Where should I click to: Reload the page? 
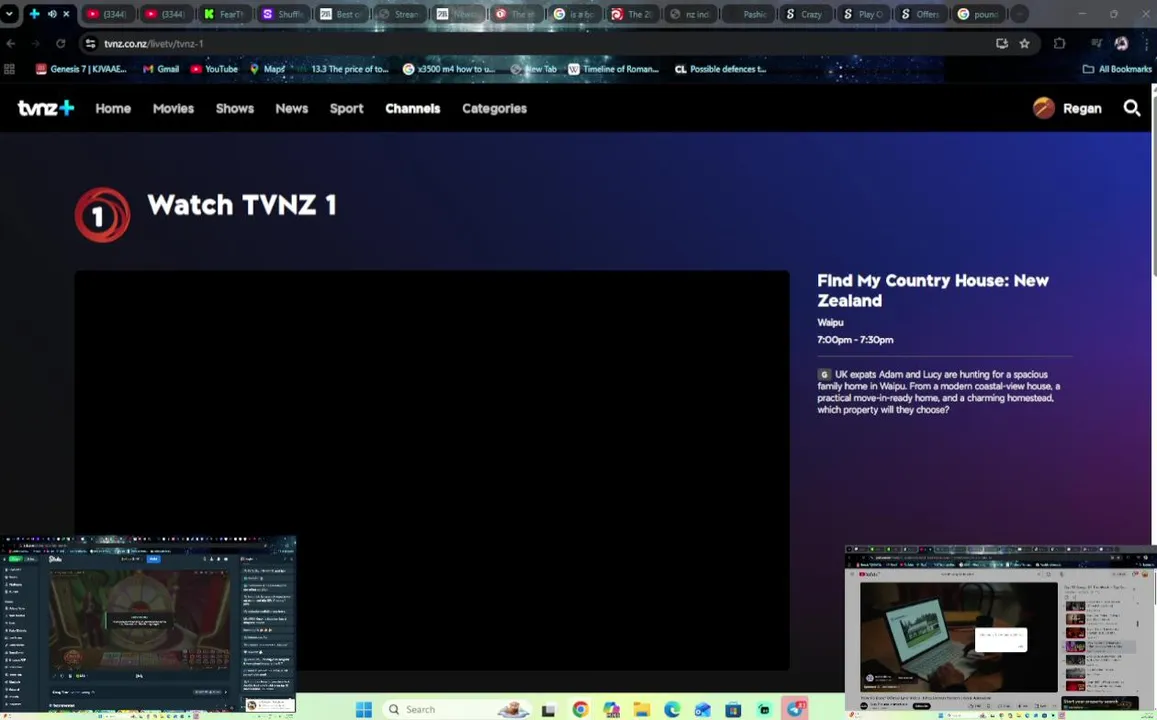tap(61, 44)
